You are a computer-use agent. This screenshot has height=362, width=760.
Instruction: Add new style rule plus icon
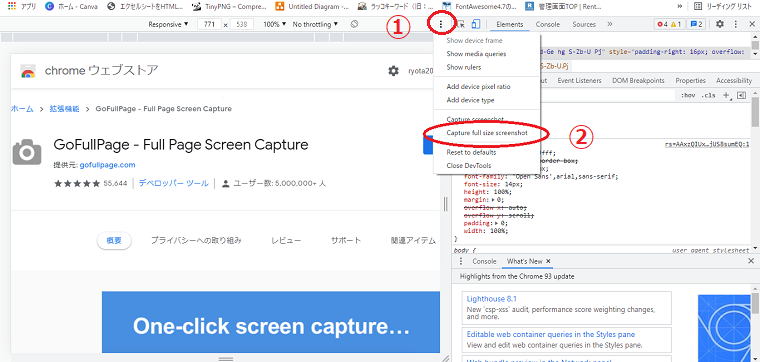click(726, 95)
